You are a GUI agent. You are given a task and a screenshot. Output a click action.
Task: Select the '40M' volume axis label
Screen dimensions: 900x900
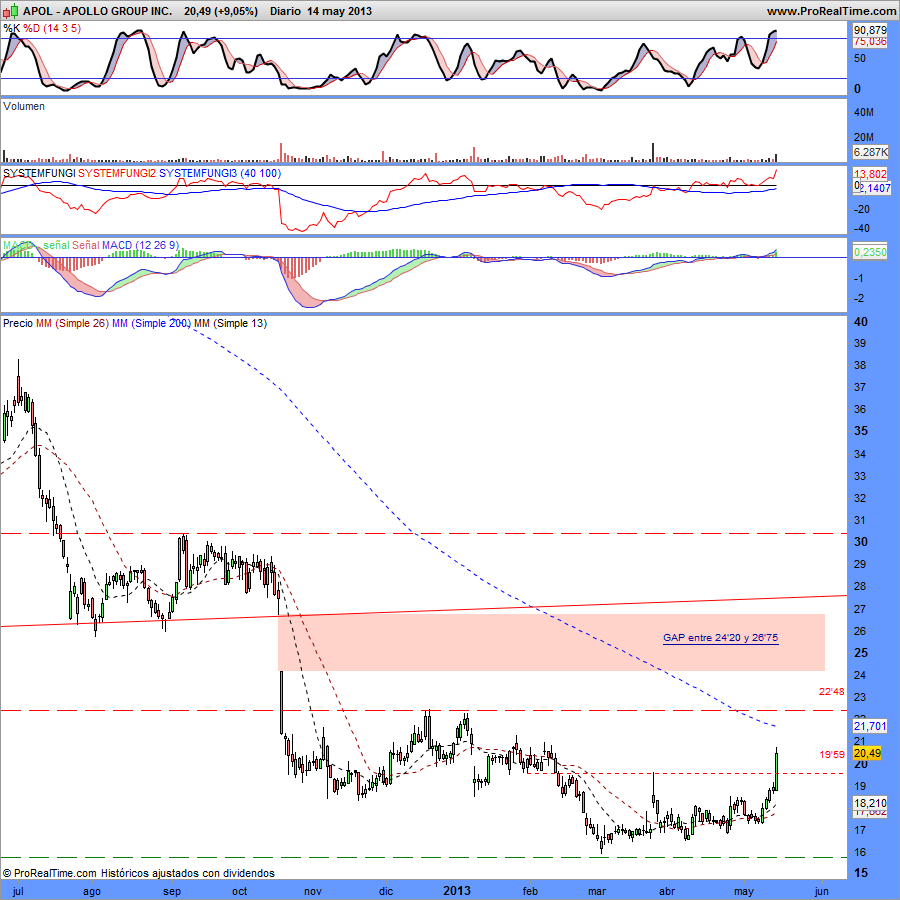click(x=864, y=112)
